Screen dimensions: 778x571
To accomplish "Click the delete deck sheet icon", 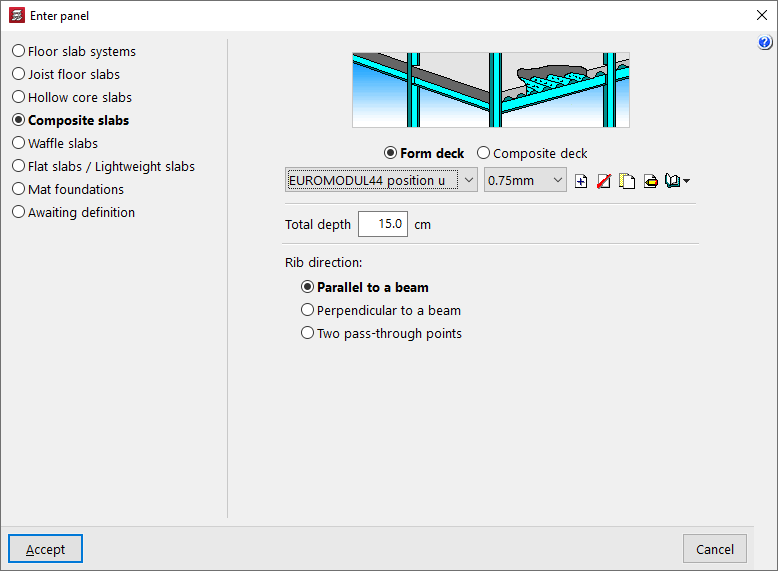I will coord(603,181).
